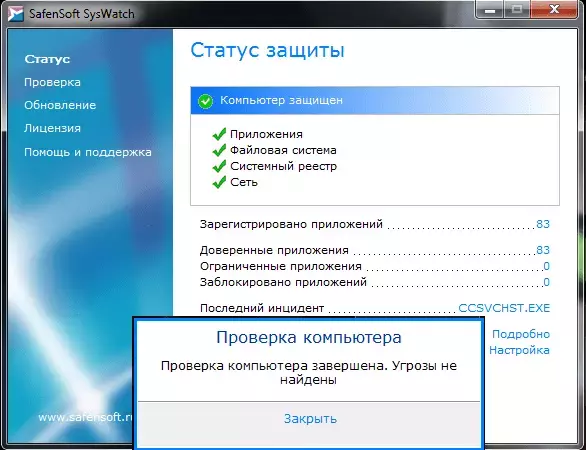Click the Проверка компьютера popup title

[x=309, y=338]
